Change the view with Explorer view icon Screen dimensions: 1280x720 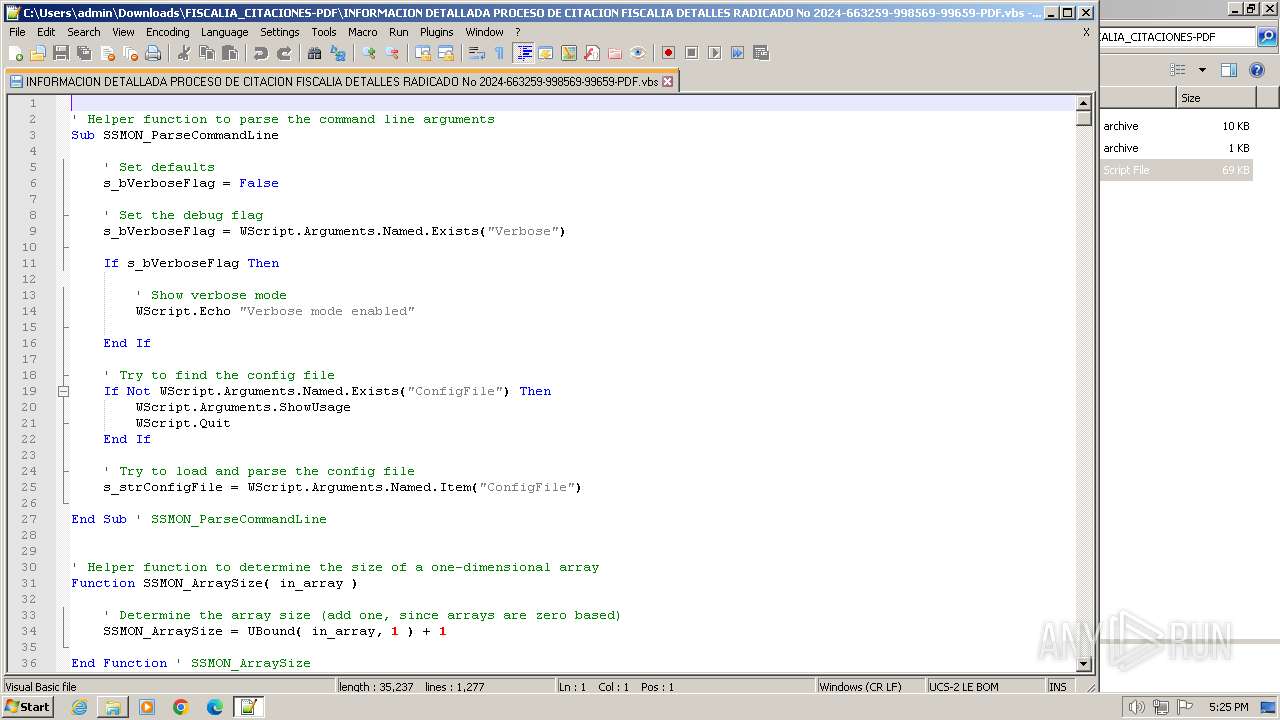point(1178,70)
